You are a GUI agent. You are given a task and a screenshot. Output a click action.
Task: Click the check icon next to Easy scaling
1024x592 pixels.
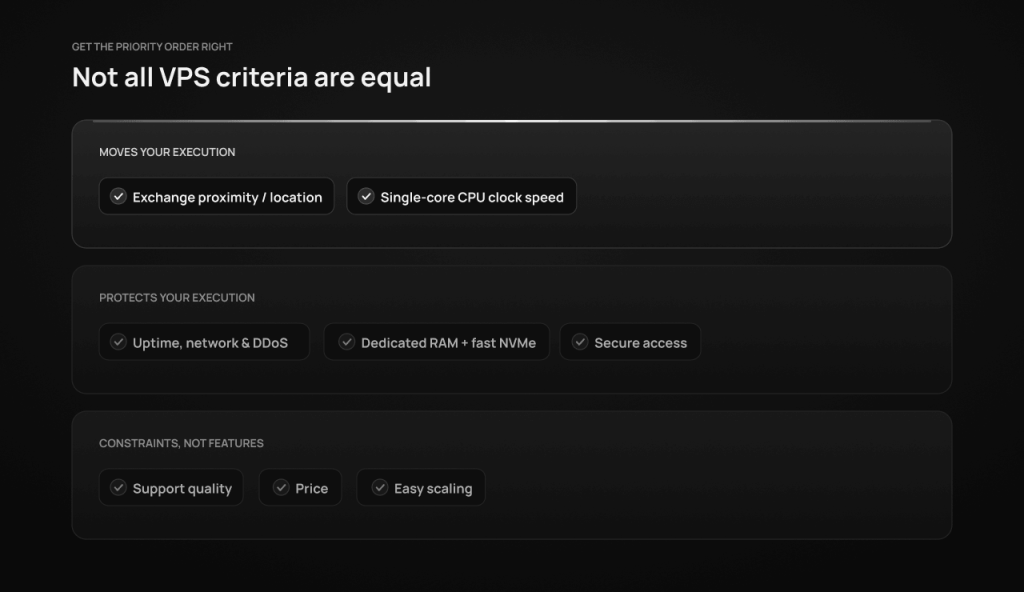tap(379, 487)
